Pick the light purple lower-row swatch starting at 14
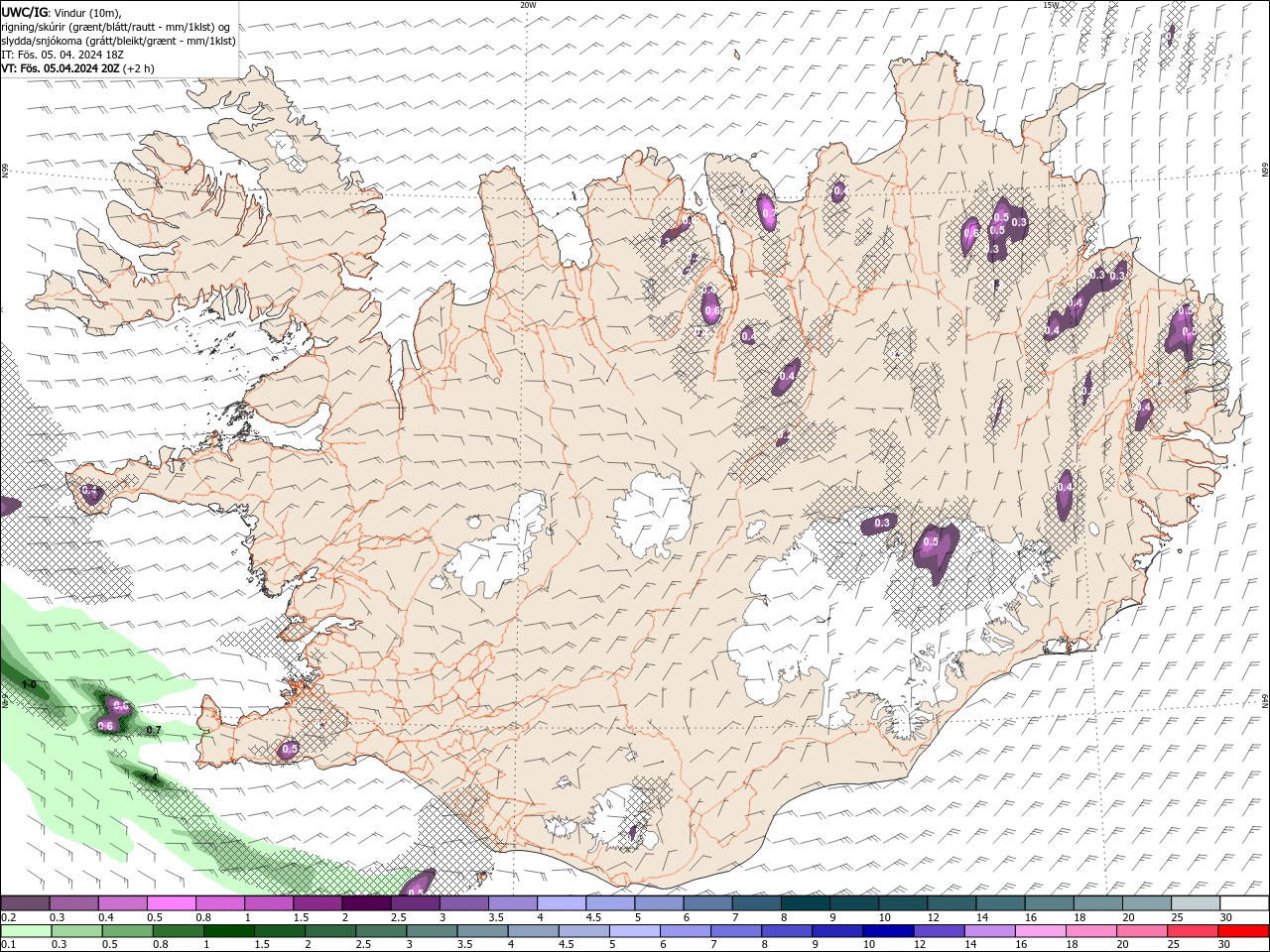 (x=988, y=931)
